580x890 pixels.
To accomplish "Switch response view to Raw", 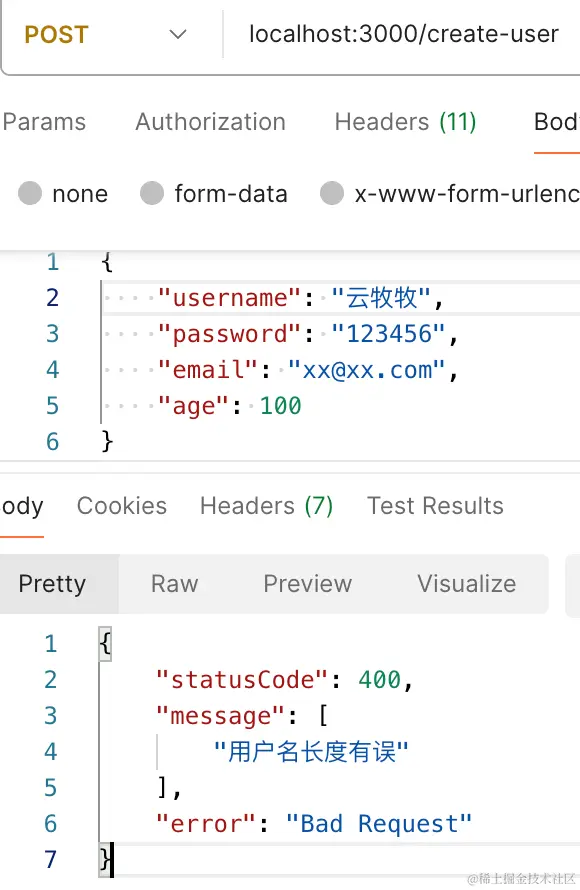I will (175, 583).
